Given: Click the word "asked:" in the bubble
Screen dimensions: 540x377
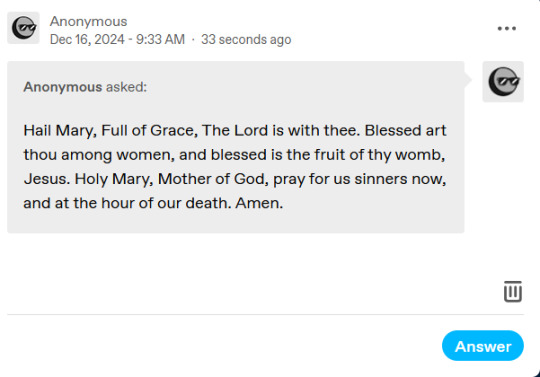Looking at the screenshot, I should coord(126,87).
